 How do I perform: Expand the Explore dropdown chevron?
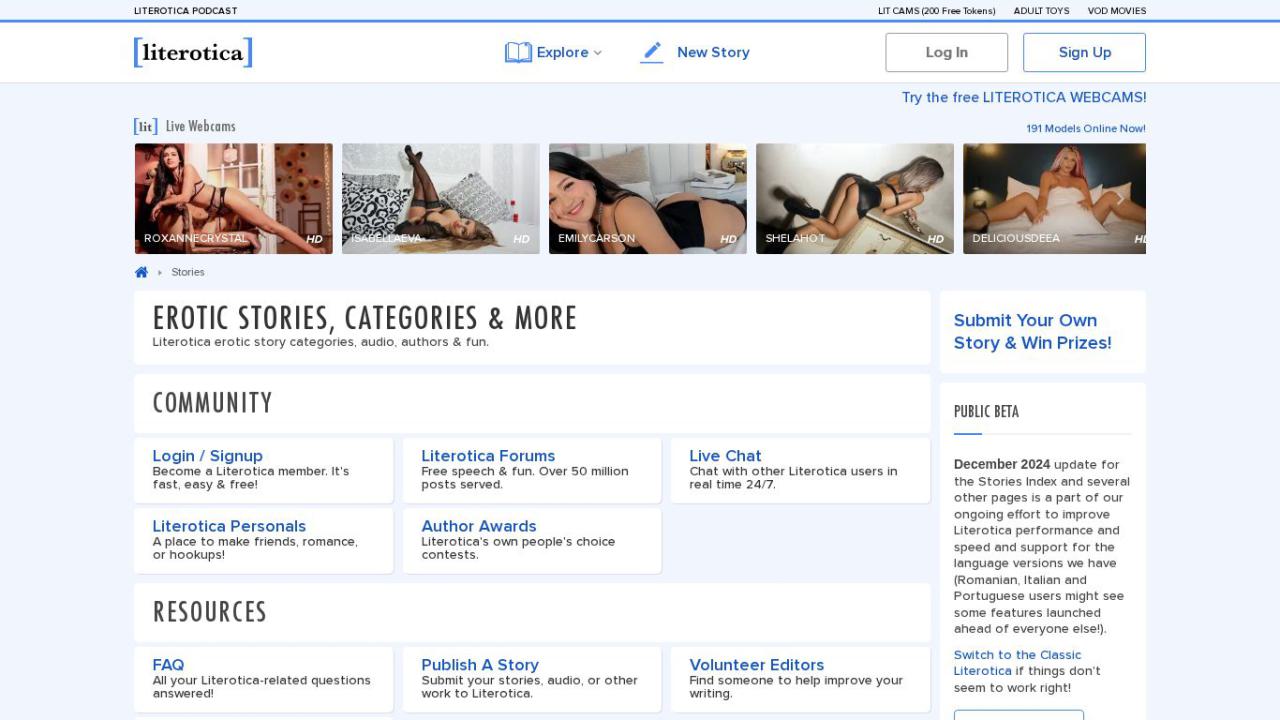point(598,53)
